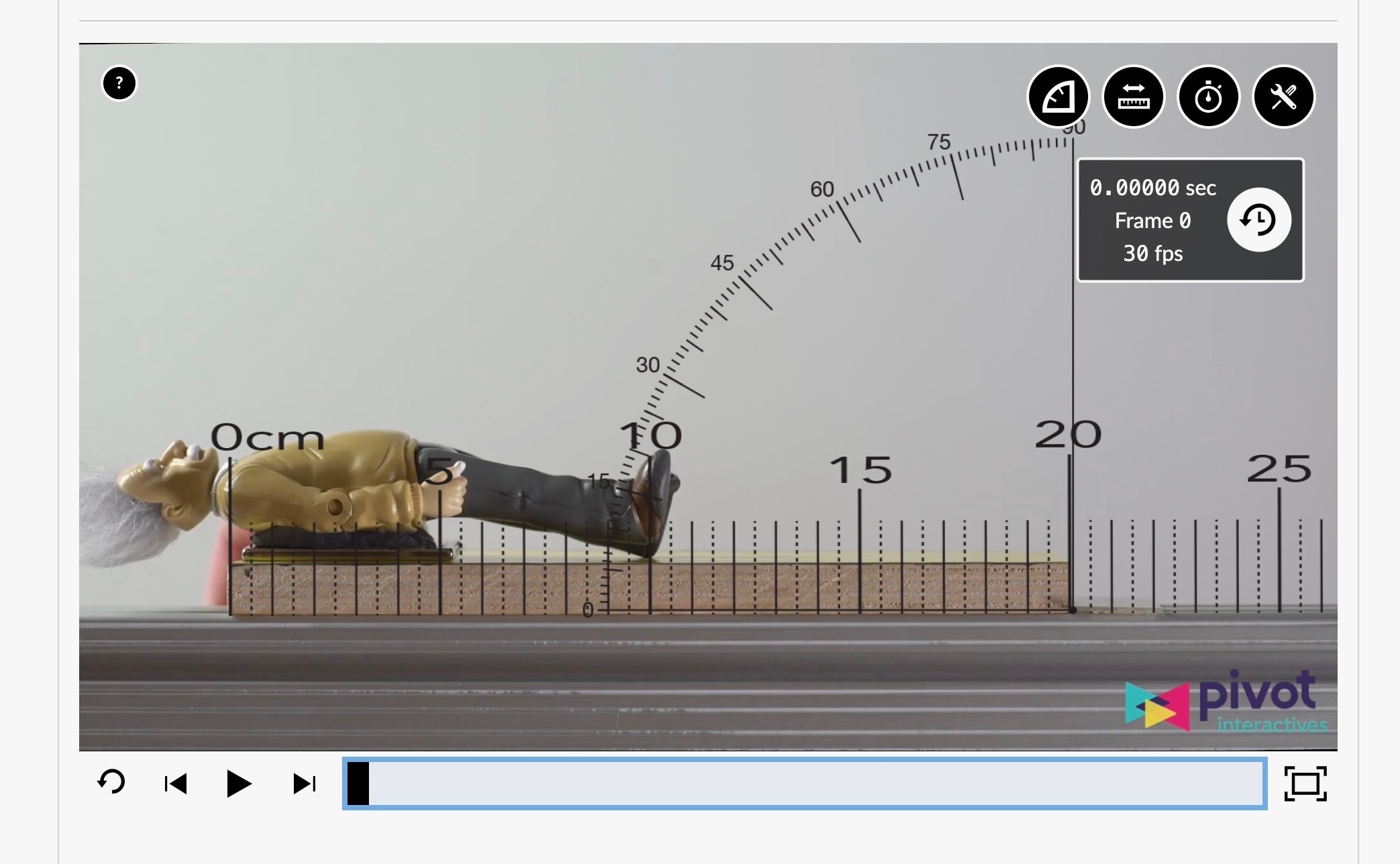Select the protractor measurement tool
Image resolution: width=1400 pixels, height=864 pixels.
[1059, 97]
